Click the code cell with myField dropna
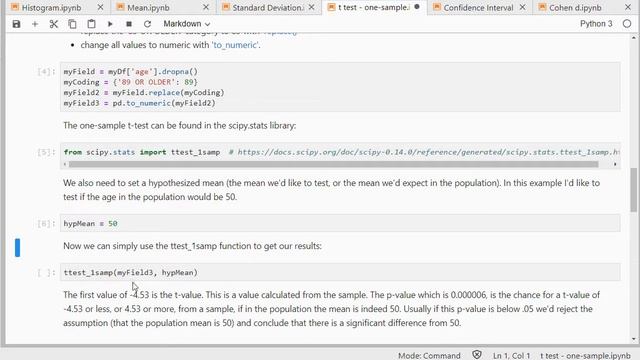 tap(340, 87)
